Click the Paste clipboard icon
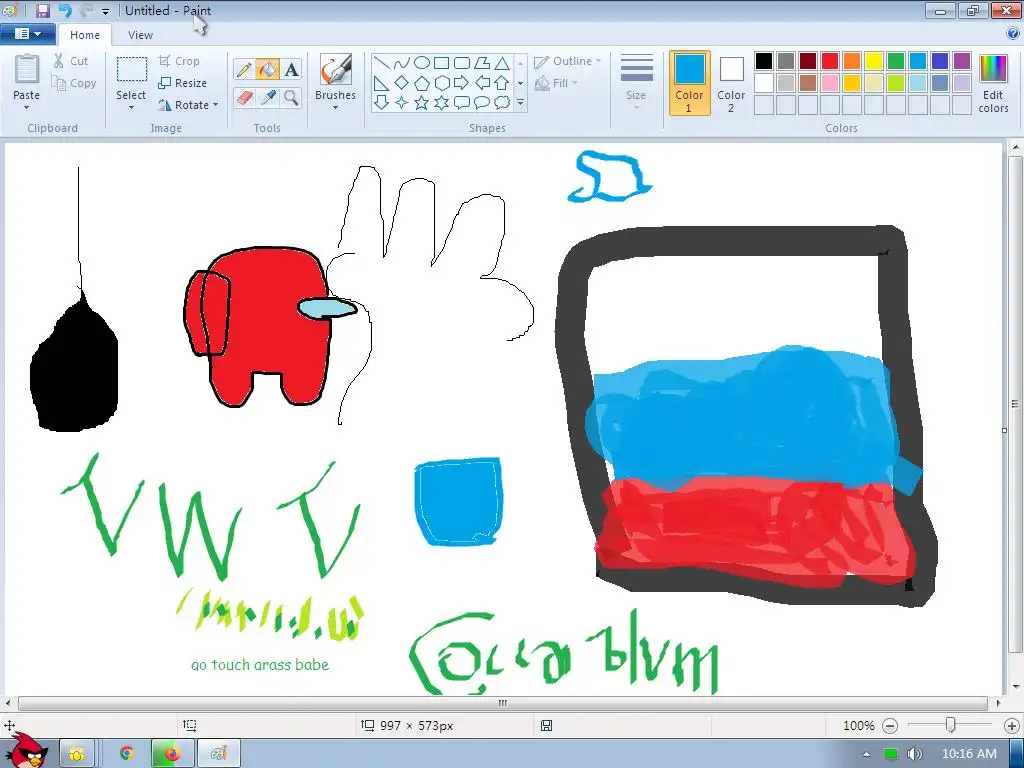The height and width of the screenshot is (768, 1024). [27, 71]
